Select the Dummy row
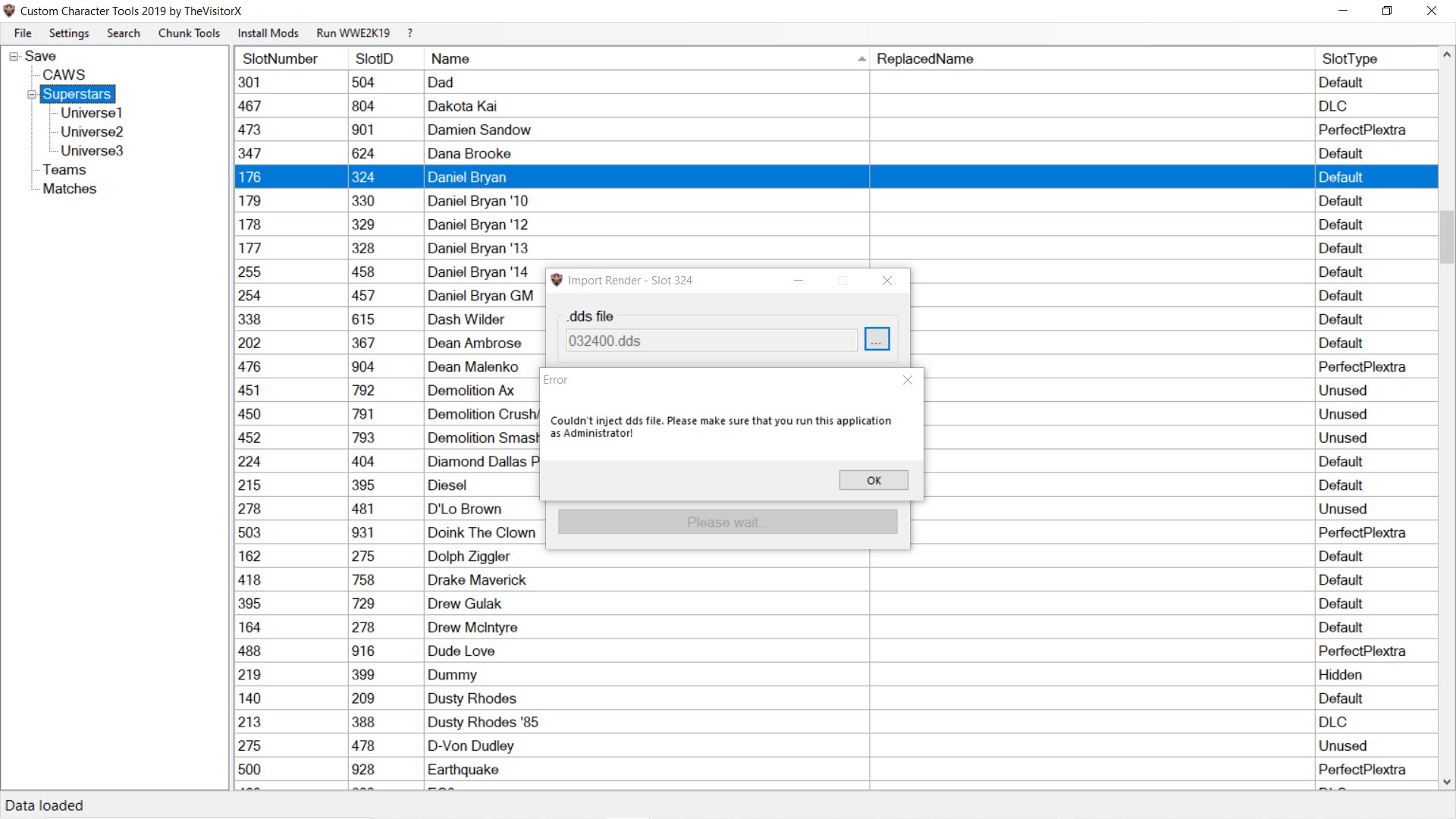Image resolution: width=1456 pixels, height=819 pixels. [x=836, y=675]
